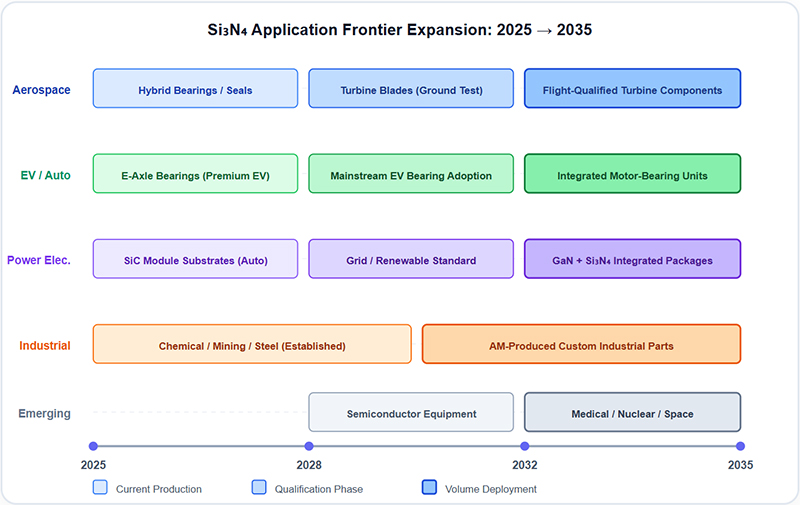Select E-Axle Bearings (Premium EV) box
This screenshot has height=505, width=800.
(x=195, y=173)
